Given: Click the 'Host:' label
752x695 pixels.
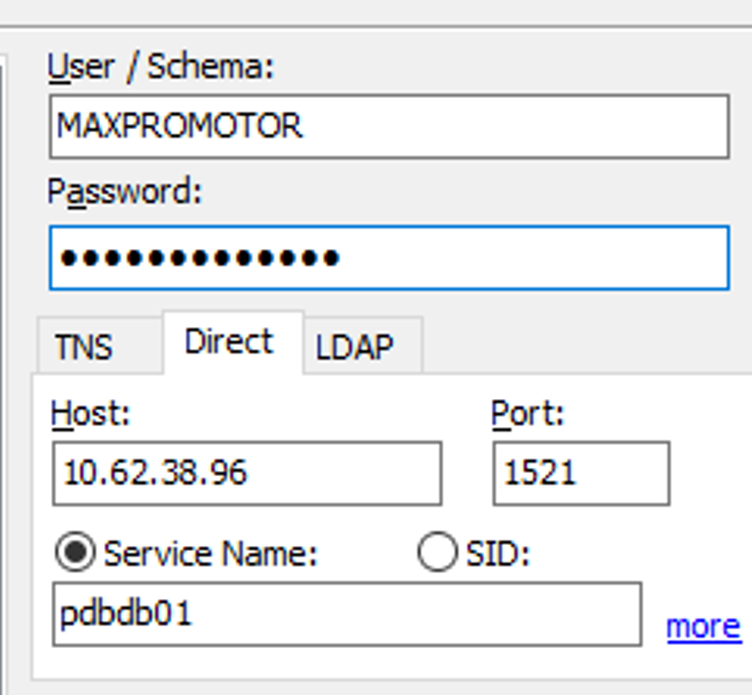Looking at the screenshot, I should click(91, 413).
